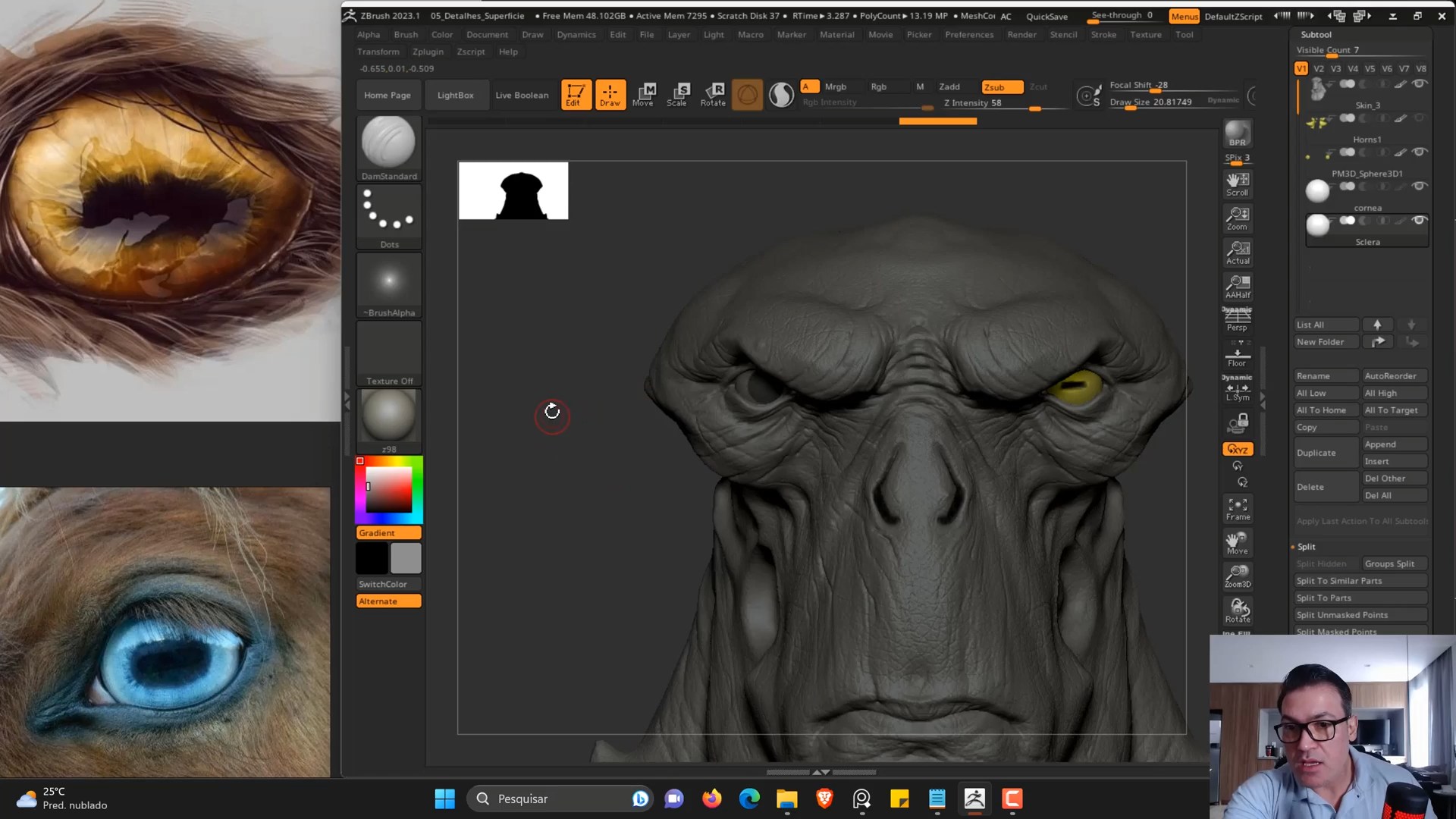Open the Brush menu
Viewport: 1456px width, 819px height.
pos(406,34)
